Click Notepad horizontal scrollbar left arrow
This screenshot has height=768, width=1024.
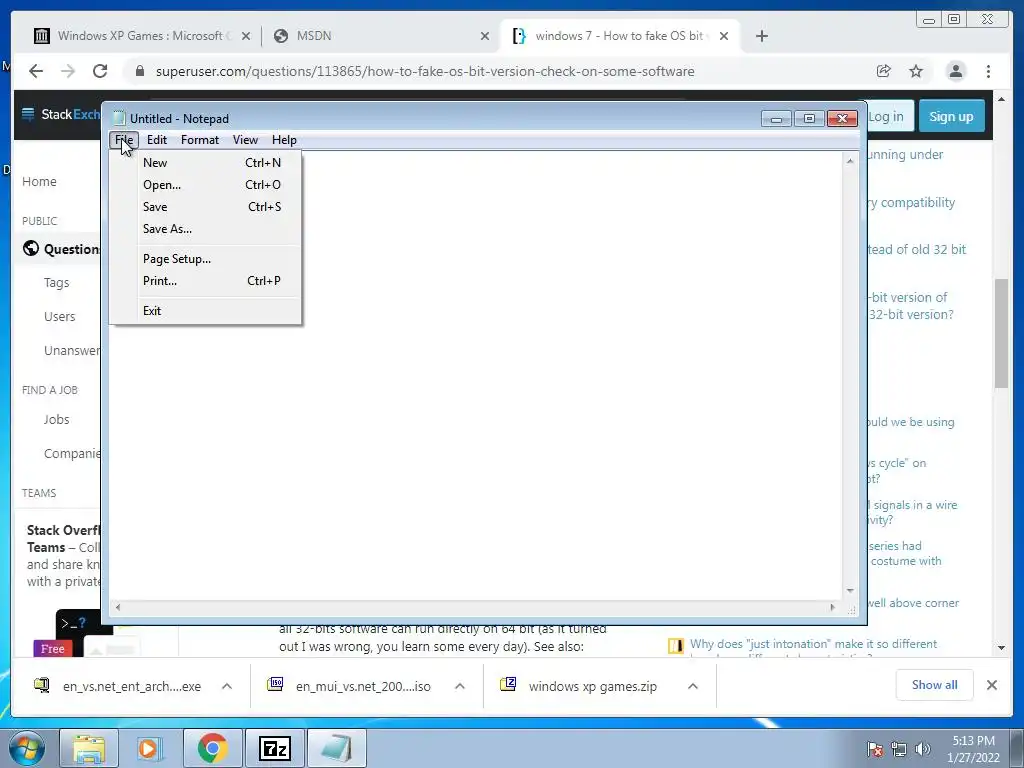(118, 607)
